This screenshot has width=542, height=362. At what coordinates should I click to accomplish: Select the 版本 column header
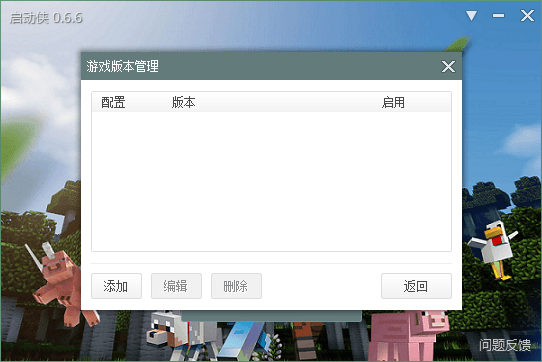coord(184,102)
